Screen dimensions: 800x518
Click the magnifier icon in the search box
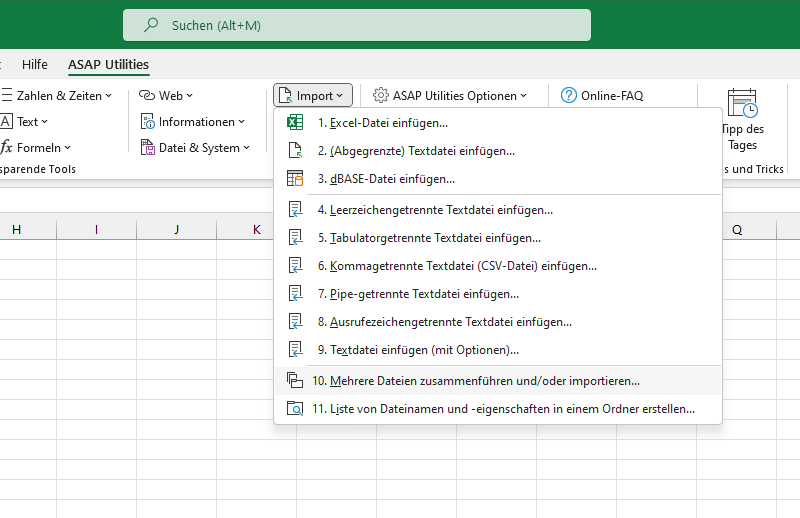click(x=151, y=24)
